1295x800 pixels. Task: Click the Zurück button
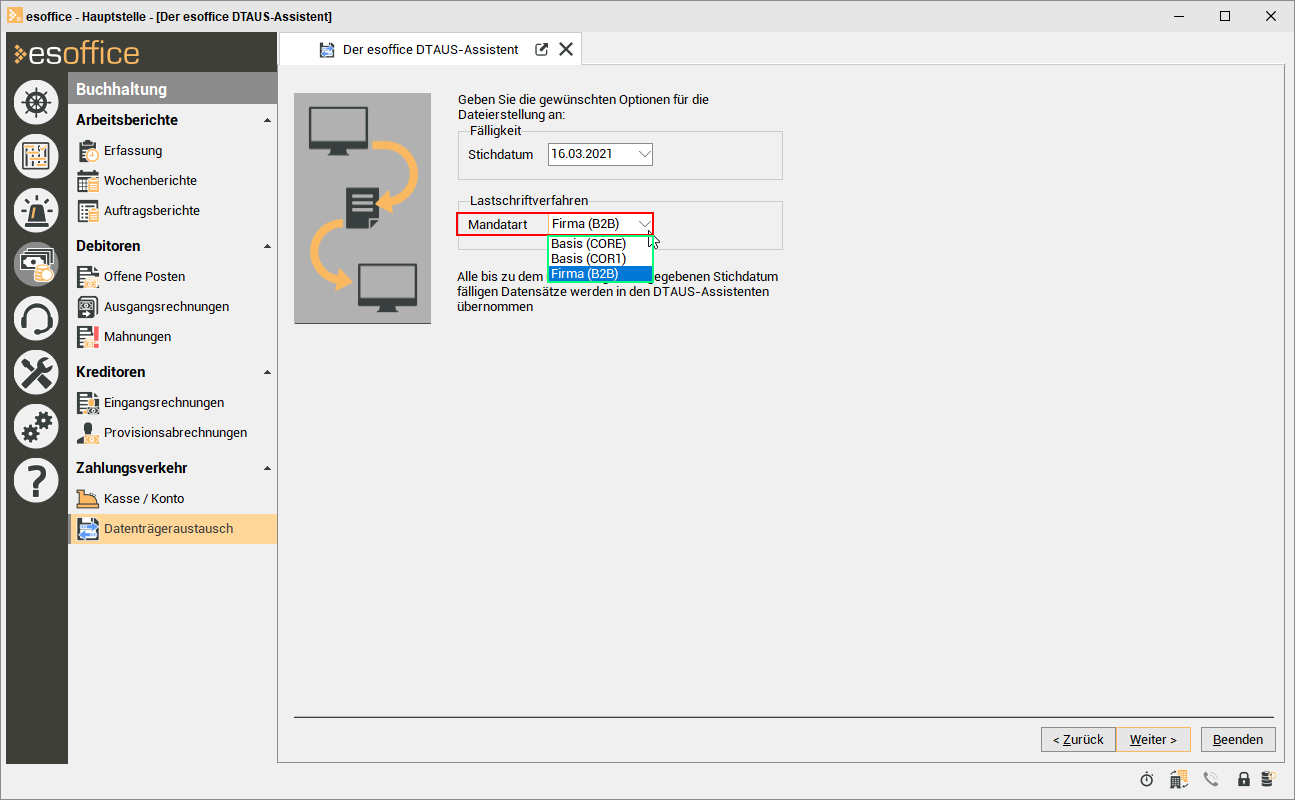coord(1078,740)
